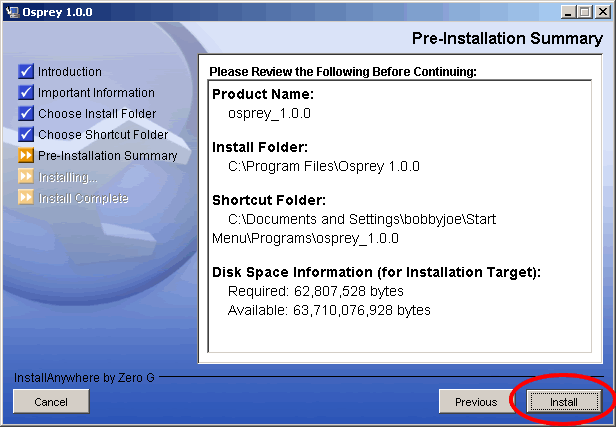616x427 pixels.
Task: Cancel the Osprey installation
Action: pyautogui.click(x=51, y=402)
